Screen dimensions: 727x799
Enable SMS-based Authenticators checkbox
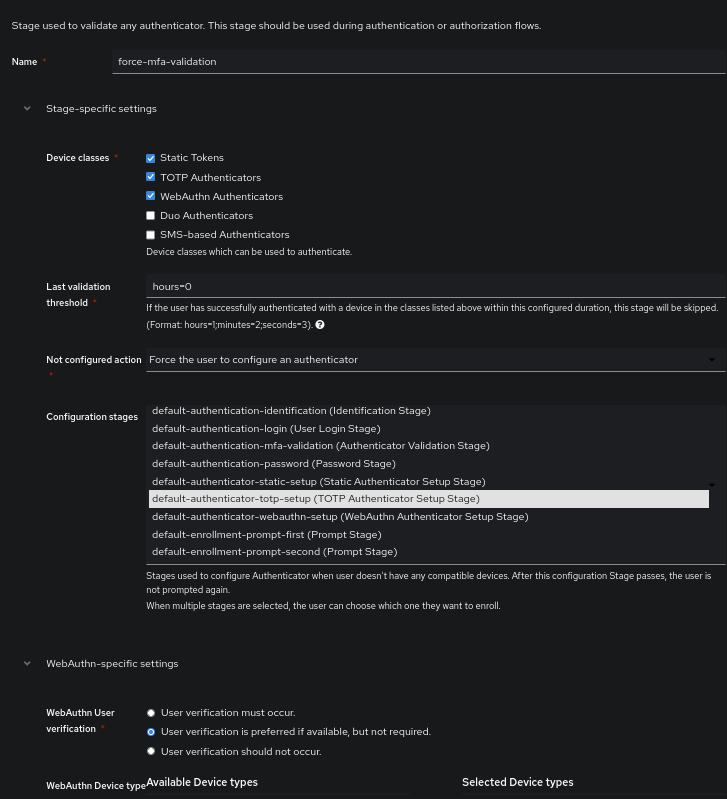tap(151, 235)
